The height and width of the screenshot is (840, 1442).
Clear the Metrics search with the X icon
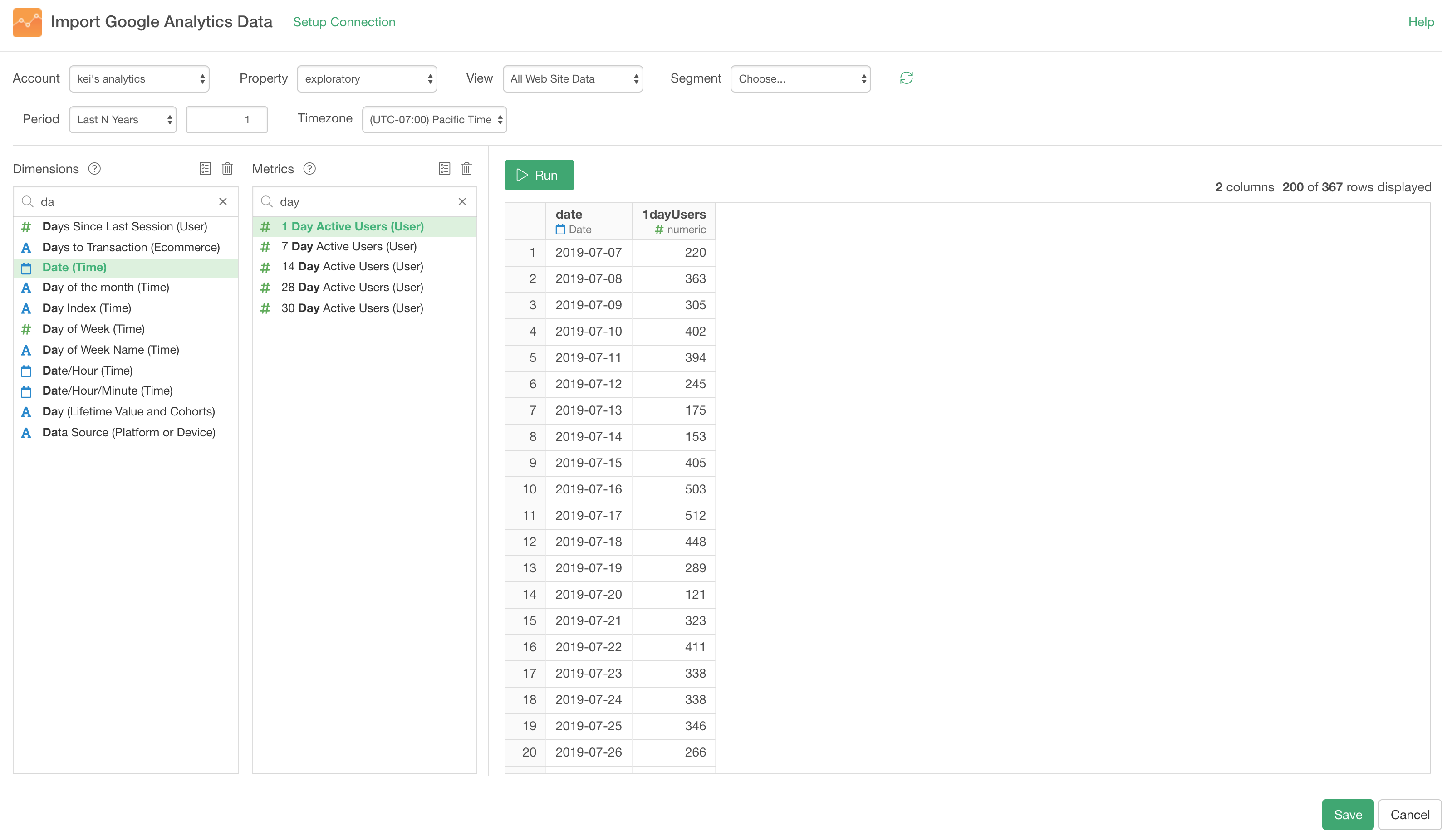point(462,202)
